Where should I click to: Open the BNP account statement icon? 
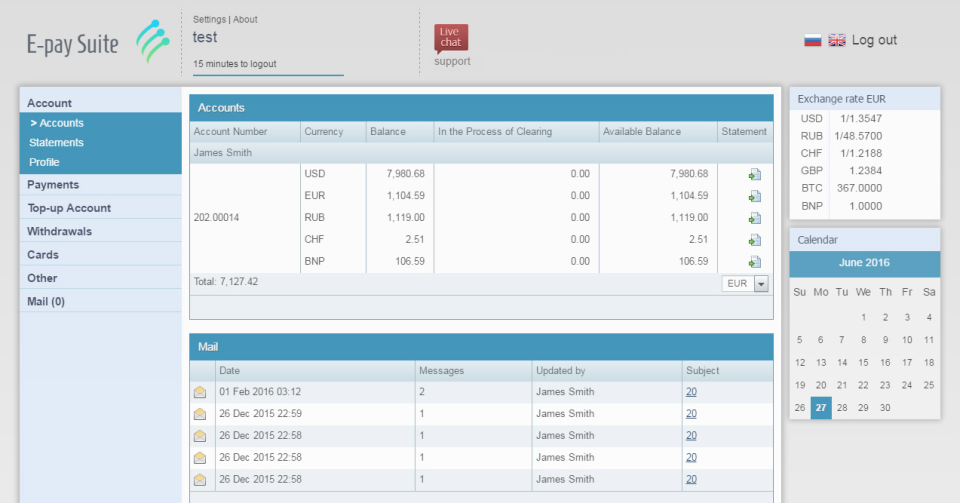pos(754,262)
